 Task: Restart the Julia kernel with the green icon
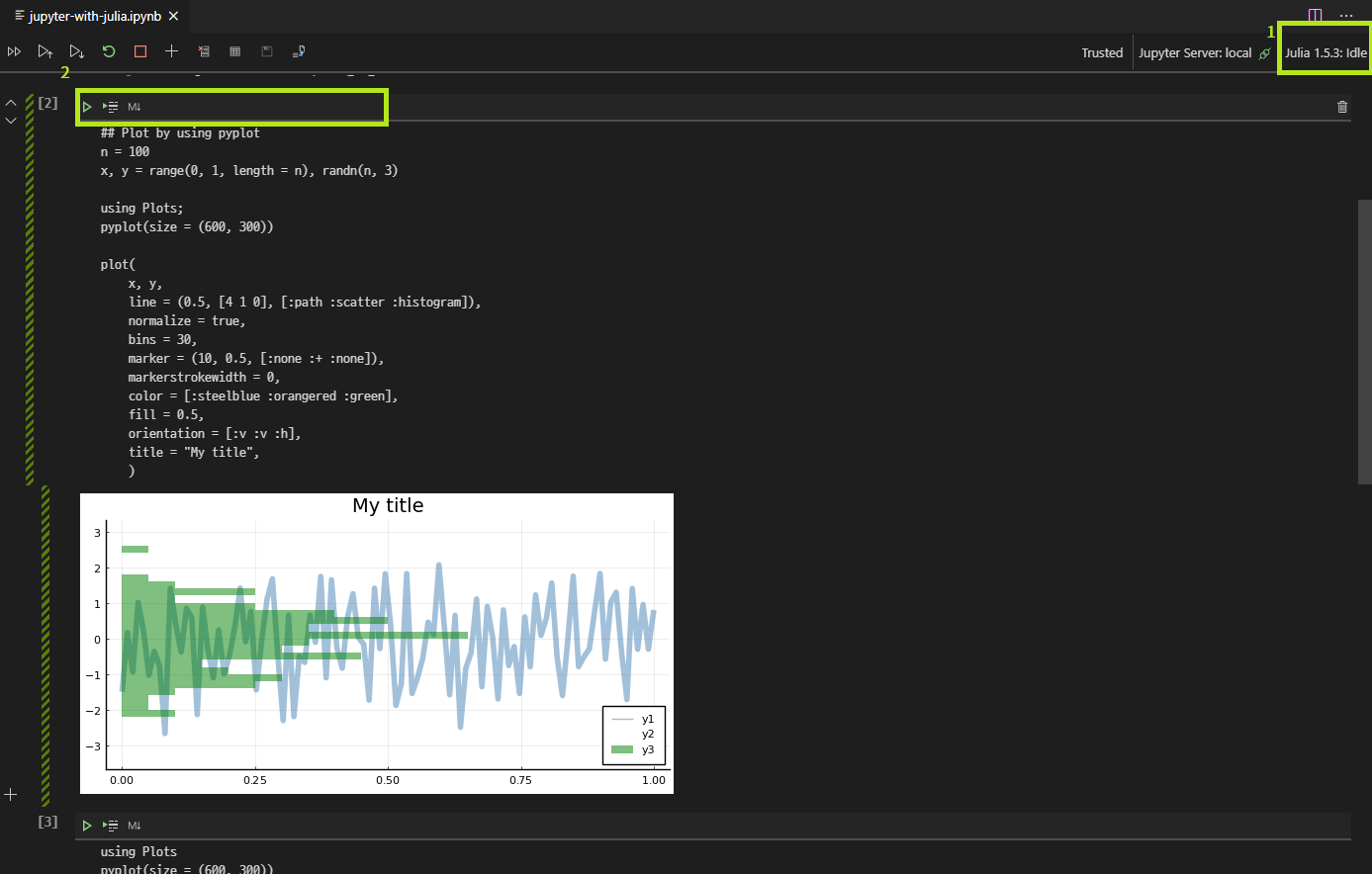[x=109, y=51]
